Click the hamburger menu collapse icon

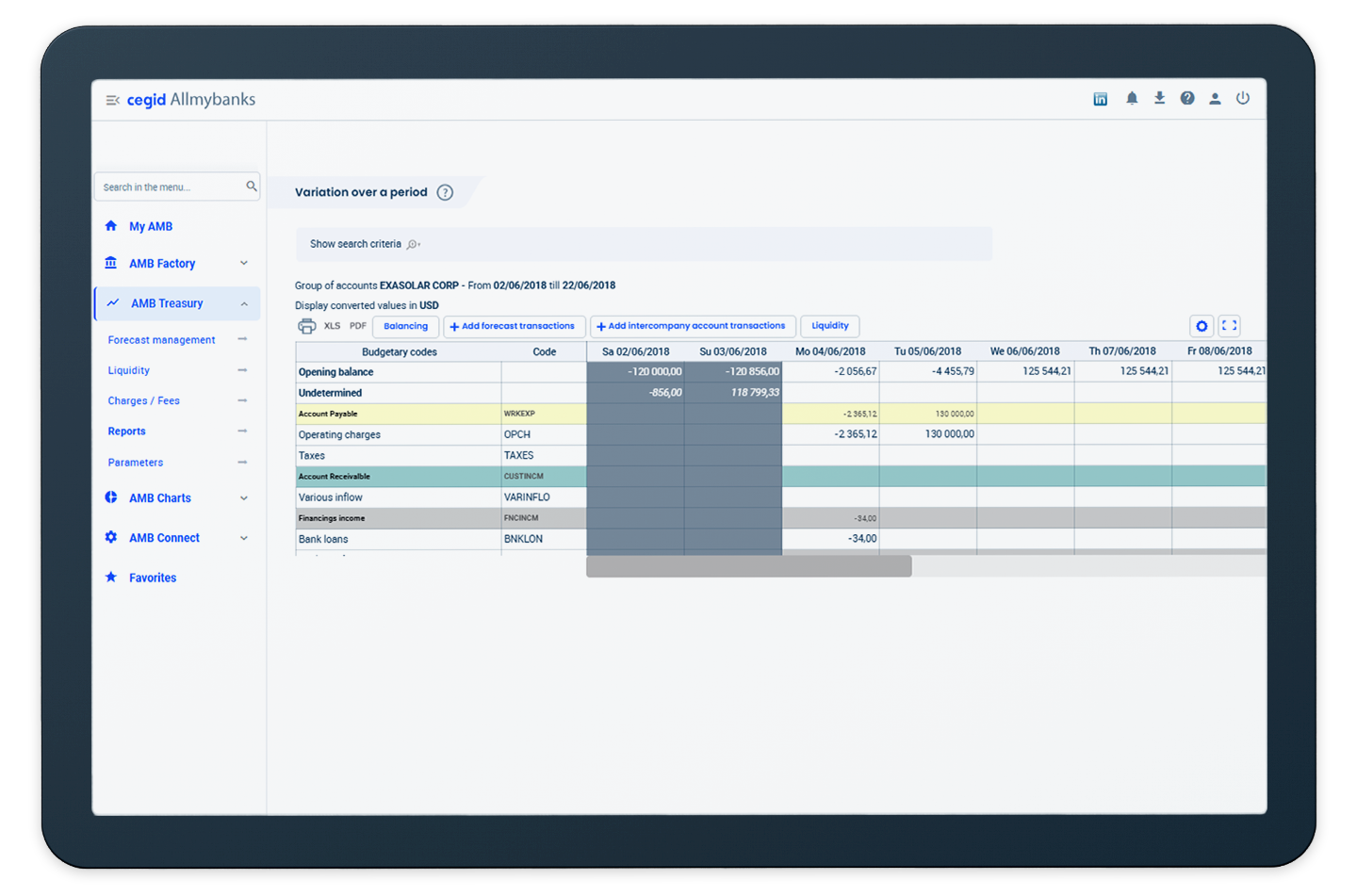pos(112,100)
